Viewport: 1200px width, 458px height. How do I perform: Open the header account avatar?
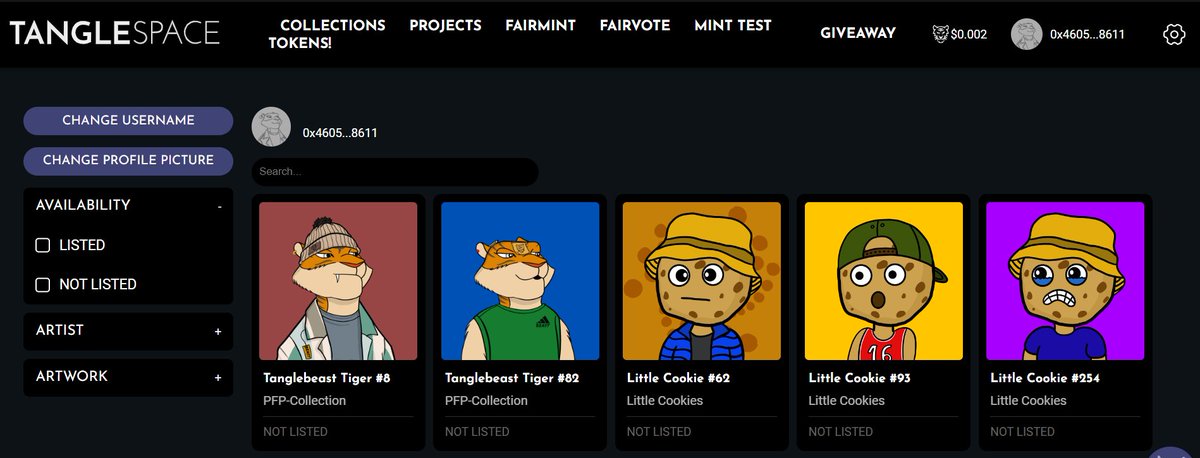1027,34
